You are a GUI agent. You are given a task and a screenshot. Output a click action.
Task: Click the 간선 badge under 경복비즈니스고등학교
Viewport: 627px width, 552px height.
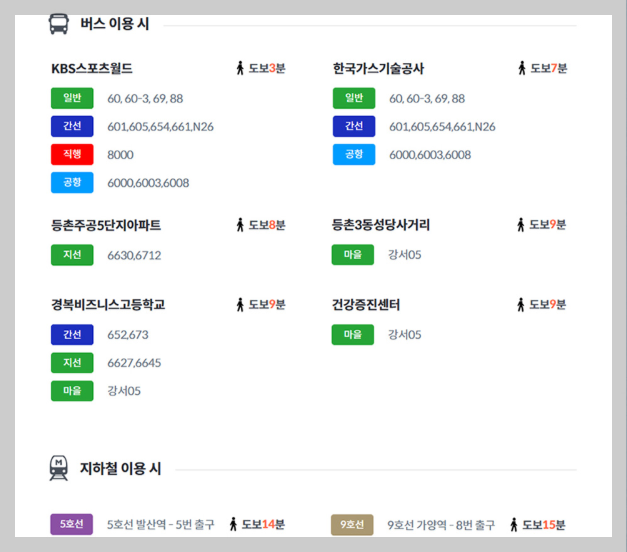[x=72, y=334]
